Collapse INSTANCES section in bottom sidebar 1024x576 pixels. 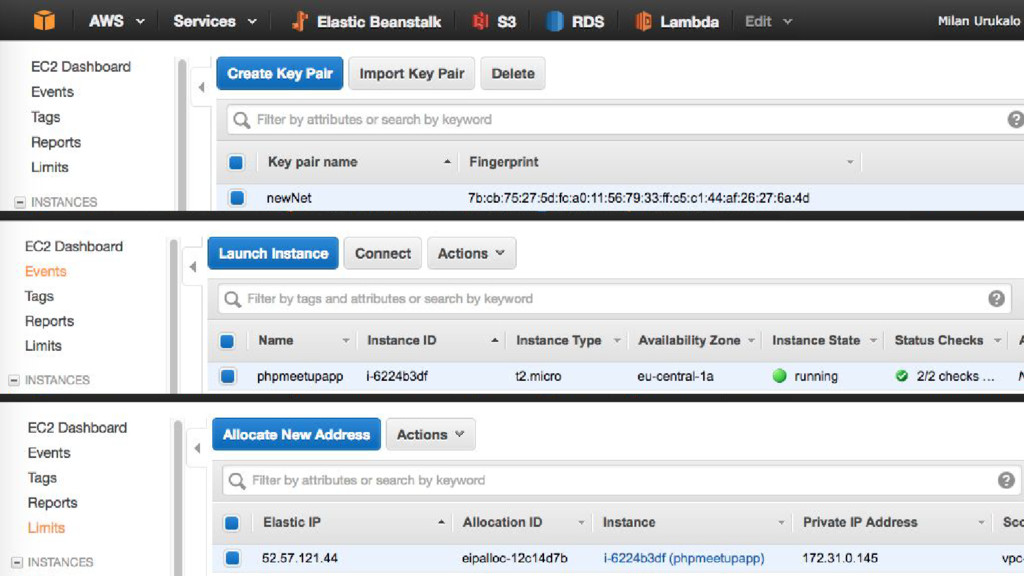pos(17,562)
